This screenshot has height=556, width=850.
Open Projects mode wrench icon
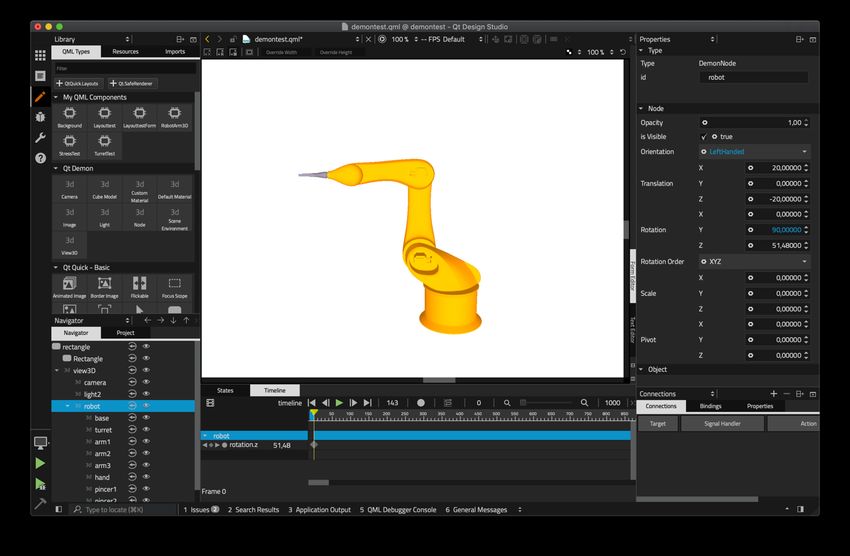point(40,138)
